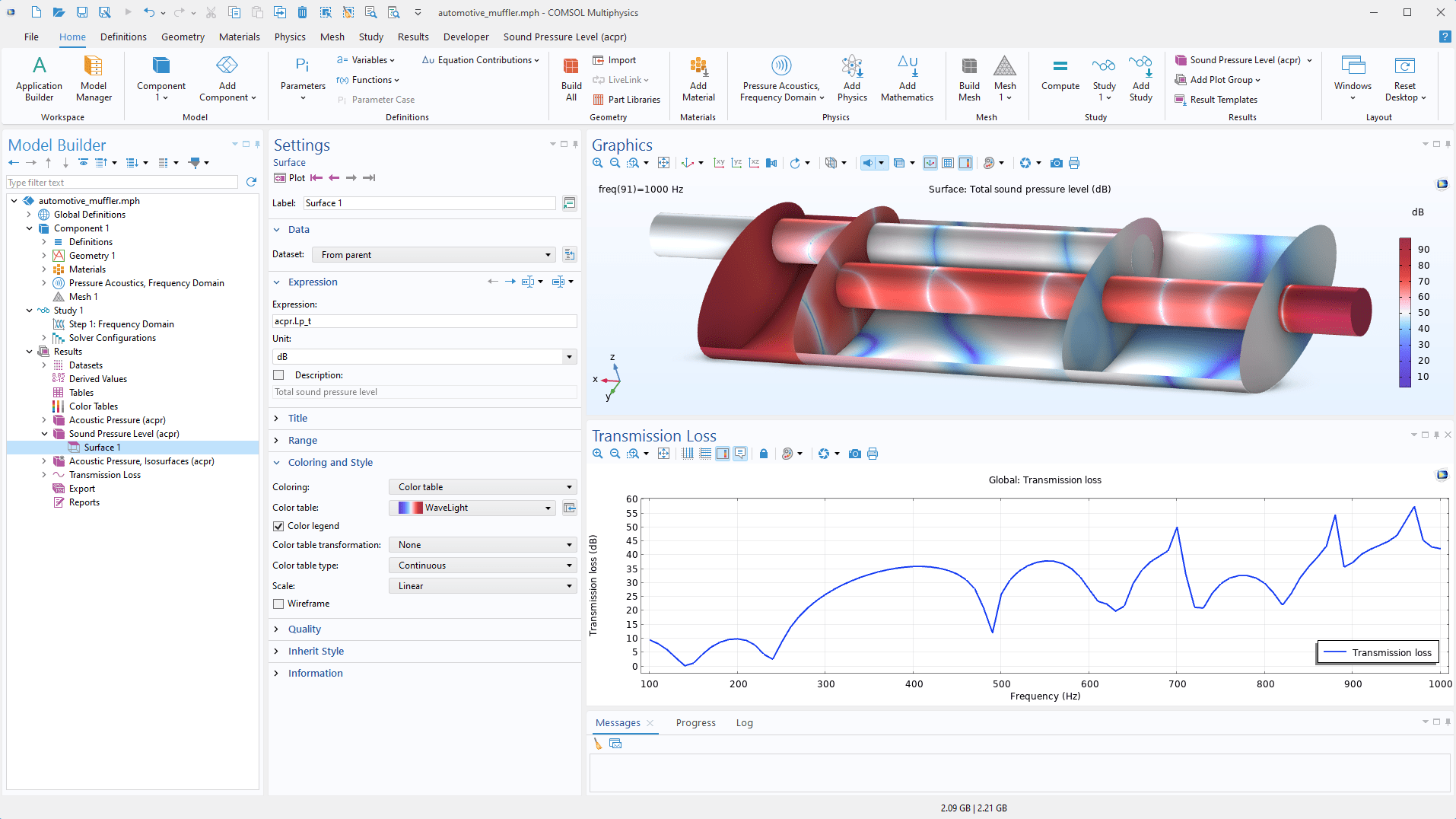Take an image snapshot of Graphics
The image size is (1456, 819).
[1057, 163]
